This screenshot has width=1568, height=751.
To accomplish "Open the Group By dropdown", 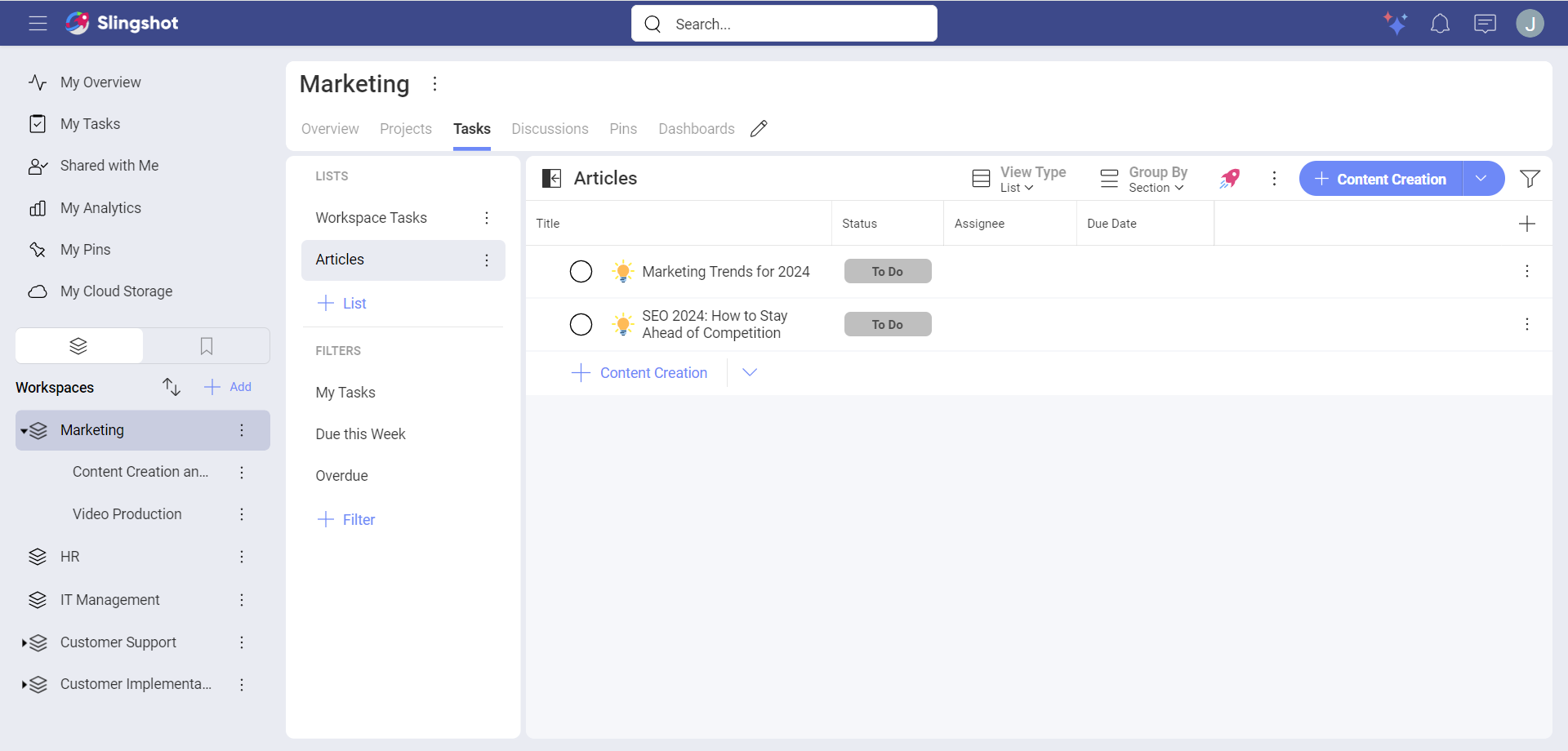I will (1144, 179).
